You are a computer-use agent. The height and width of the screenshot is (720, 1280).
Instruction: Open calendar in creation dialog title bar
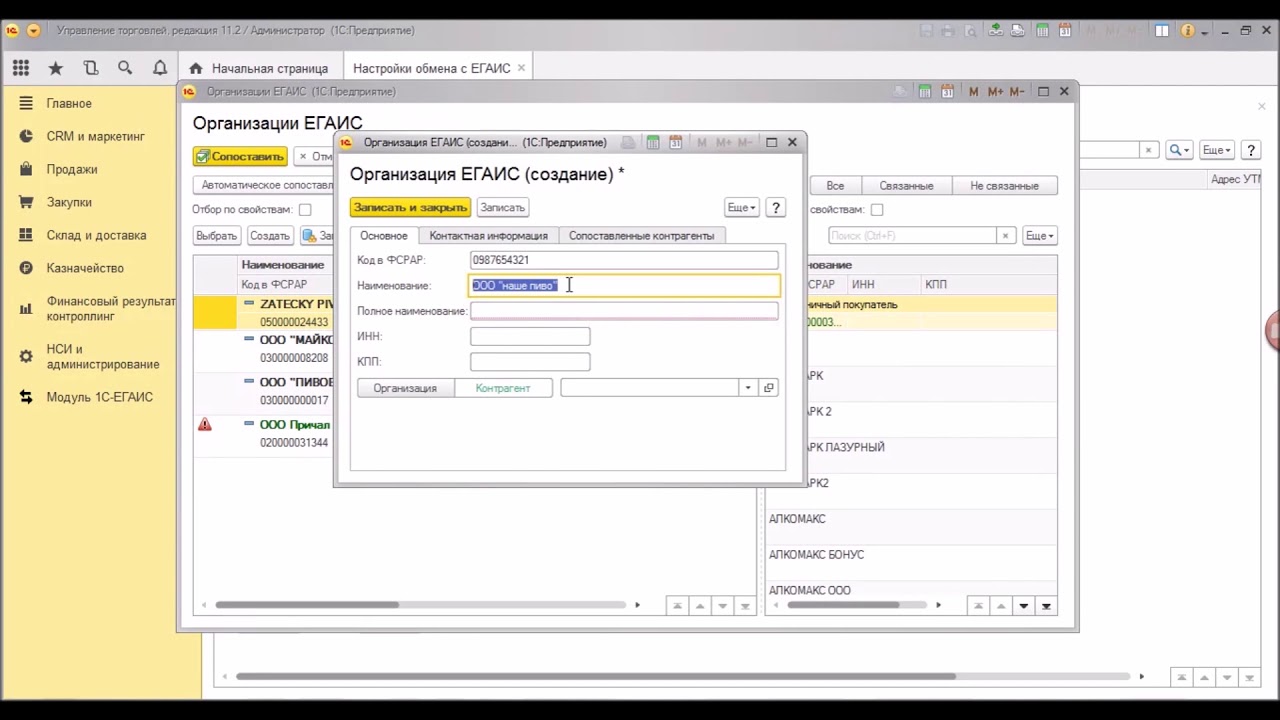676,142
